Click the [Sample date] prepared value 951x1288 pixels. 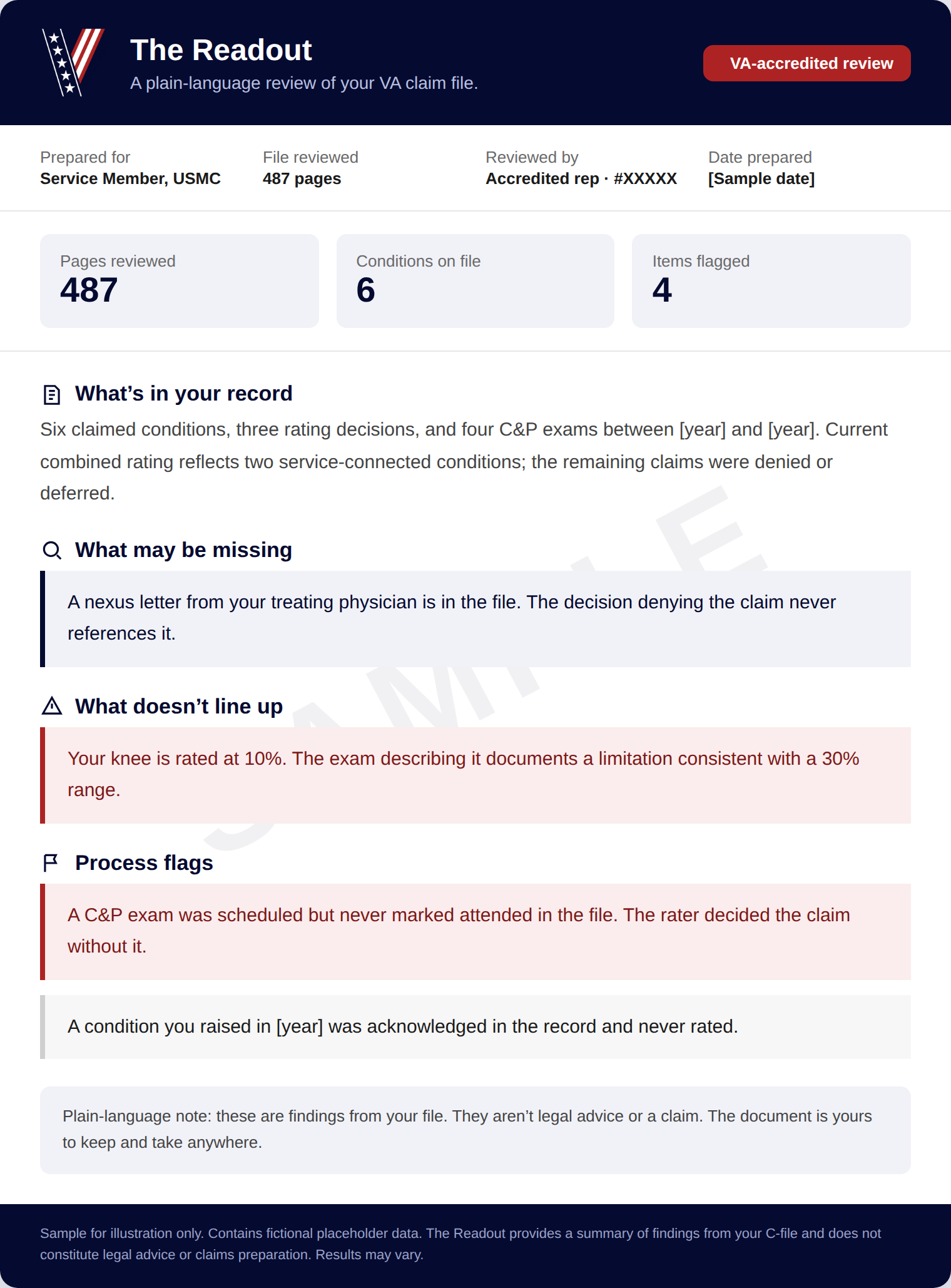[x=761, y=179]
